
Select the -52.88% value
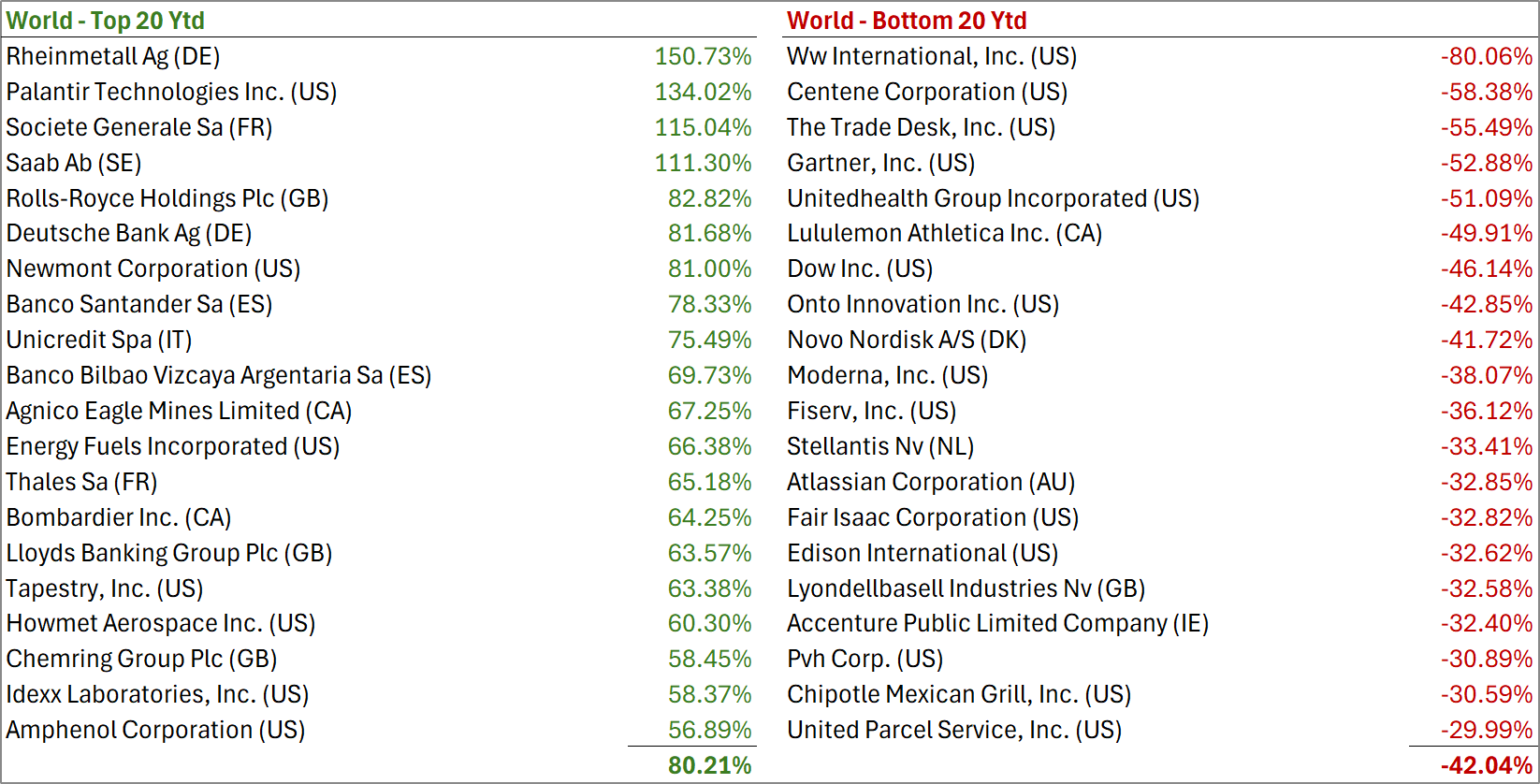pyautogui.click(x=1487, y=163)
